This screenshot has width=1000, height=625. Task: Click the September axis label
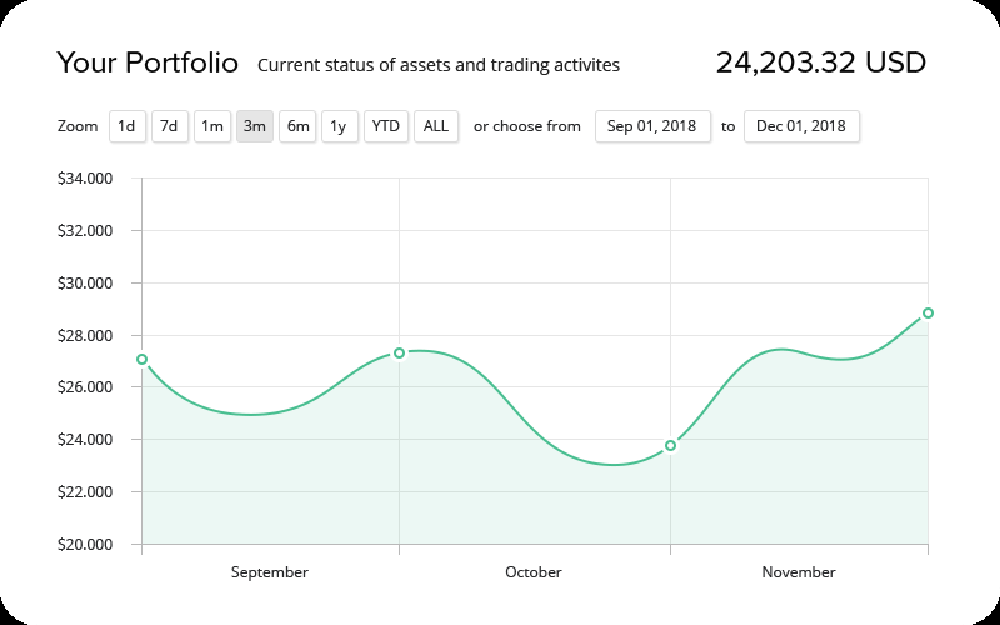click(270, 572)
